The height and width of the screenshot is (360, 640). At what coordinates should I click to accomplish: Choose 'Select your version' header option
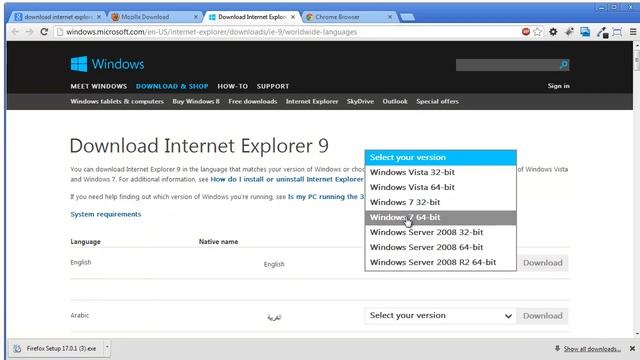point(440,157)
